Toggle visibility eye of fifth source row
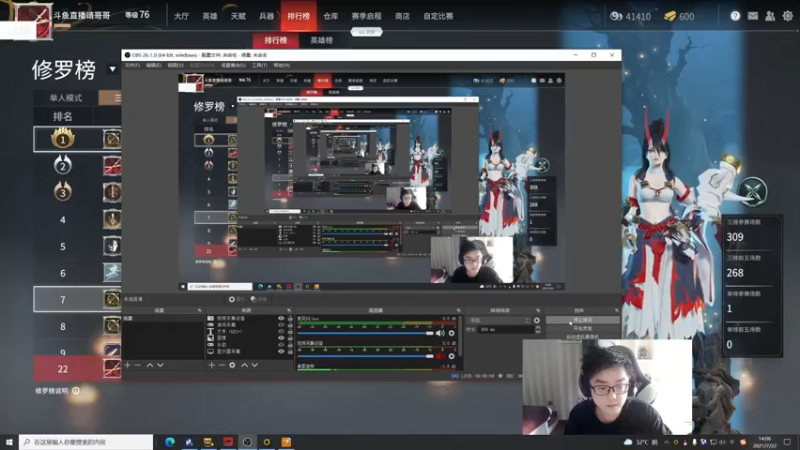800x450 pixels. [281, 345]
